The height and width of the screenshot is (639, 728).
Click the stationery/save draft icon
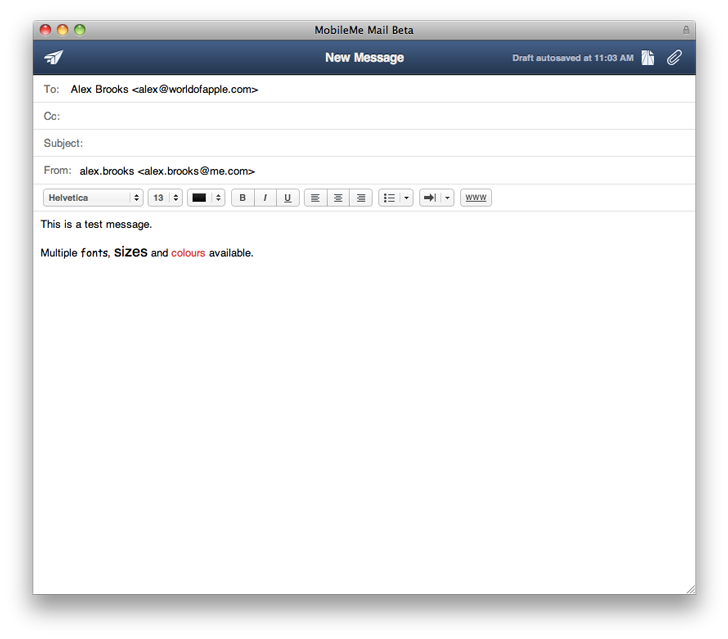click(x=648, y=58)
